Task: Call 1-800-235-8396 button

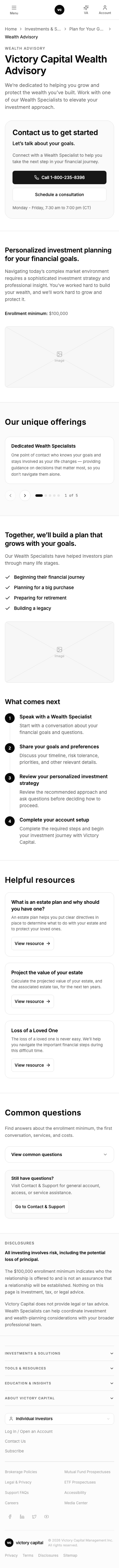Action: 59,177
